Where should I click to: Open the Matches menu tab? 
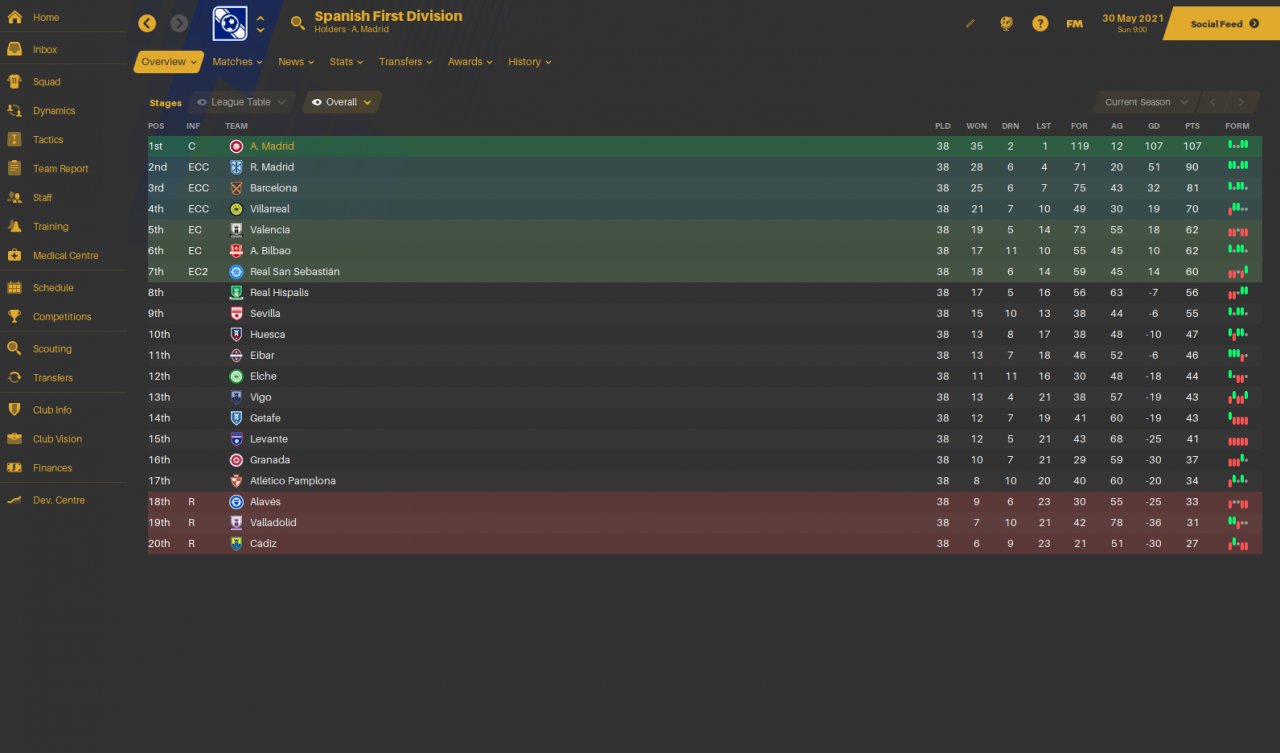237,62
